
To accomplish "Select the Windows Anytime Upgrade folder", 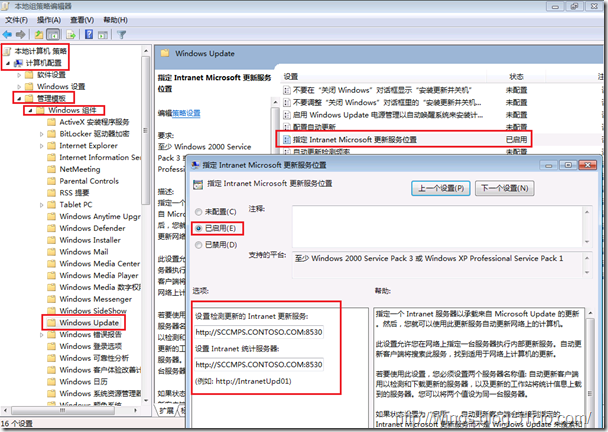I will (93, 216).
